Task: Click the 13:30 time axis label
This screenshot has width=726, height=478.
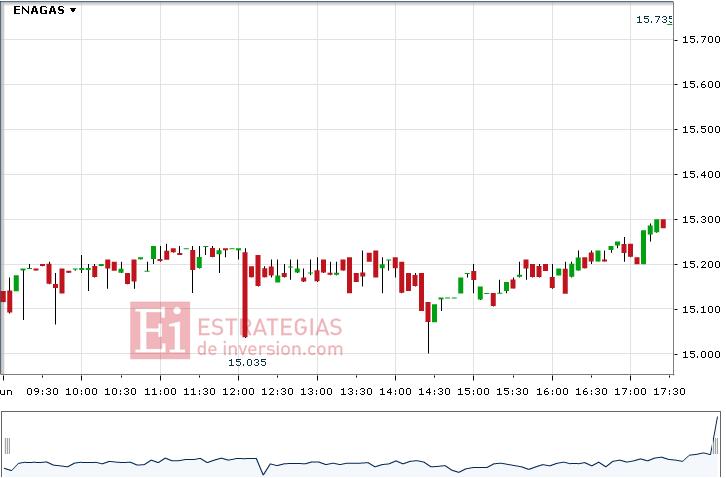Action: click(x=356, y=391)
